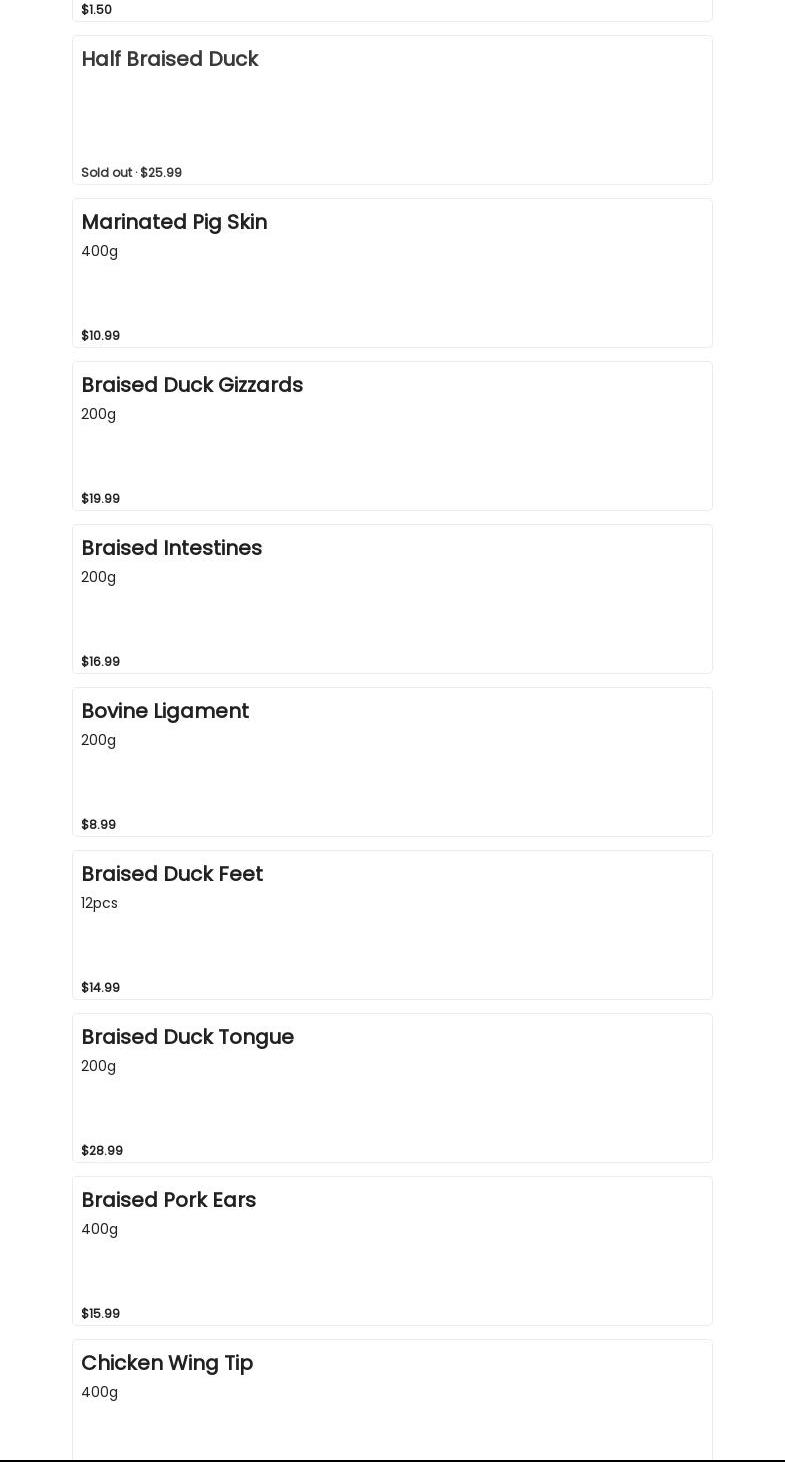The width and height of the screenshot is (785, 1462).
Task: Select the Chicken Wing Tip title
Action: (x=167, y=1363)
